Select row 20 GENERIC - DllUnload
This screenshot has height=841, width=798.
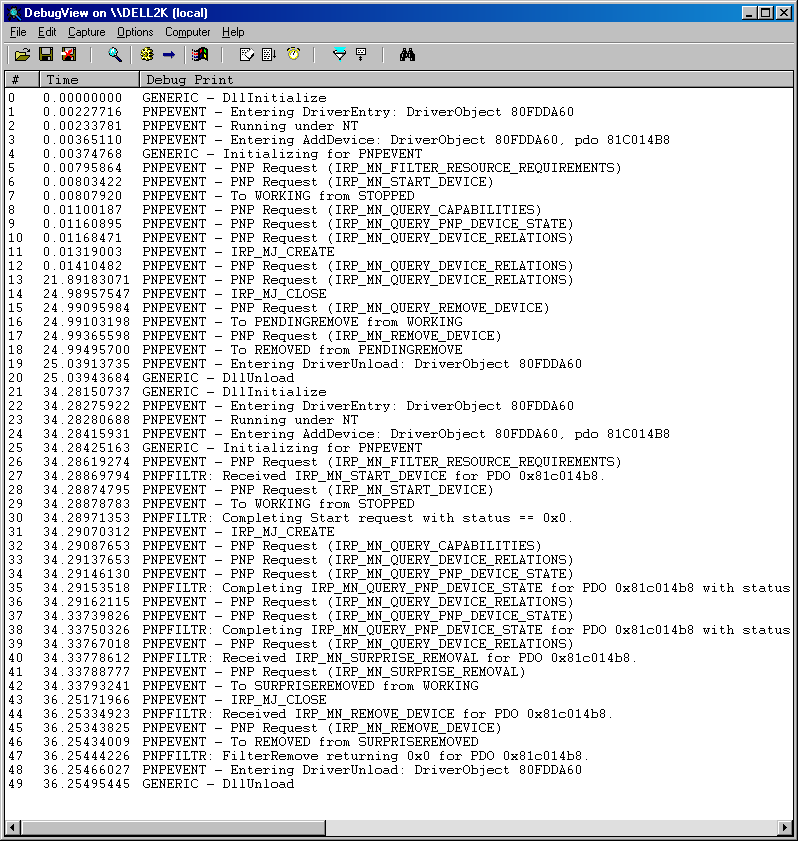(399, 378)
